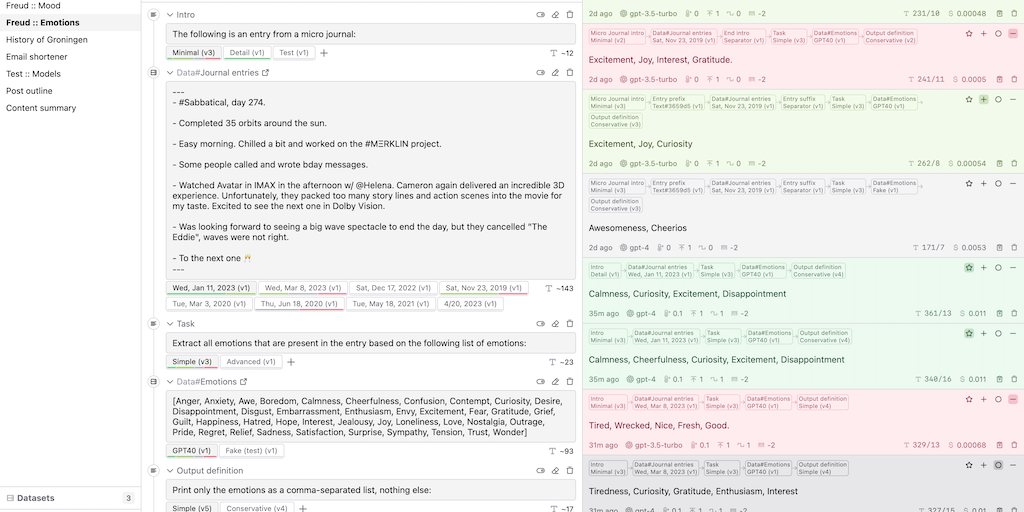This screenshot has height=512, width=1024.
Task: Add a new Intro variant with the plus icon
Action: click(x=324, y=53)
